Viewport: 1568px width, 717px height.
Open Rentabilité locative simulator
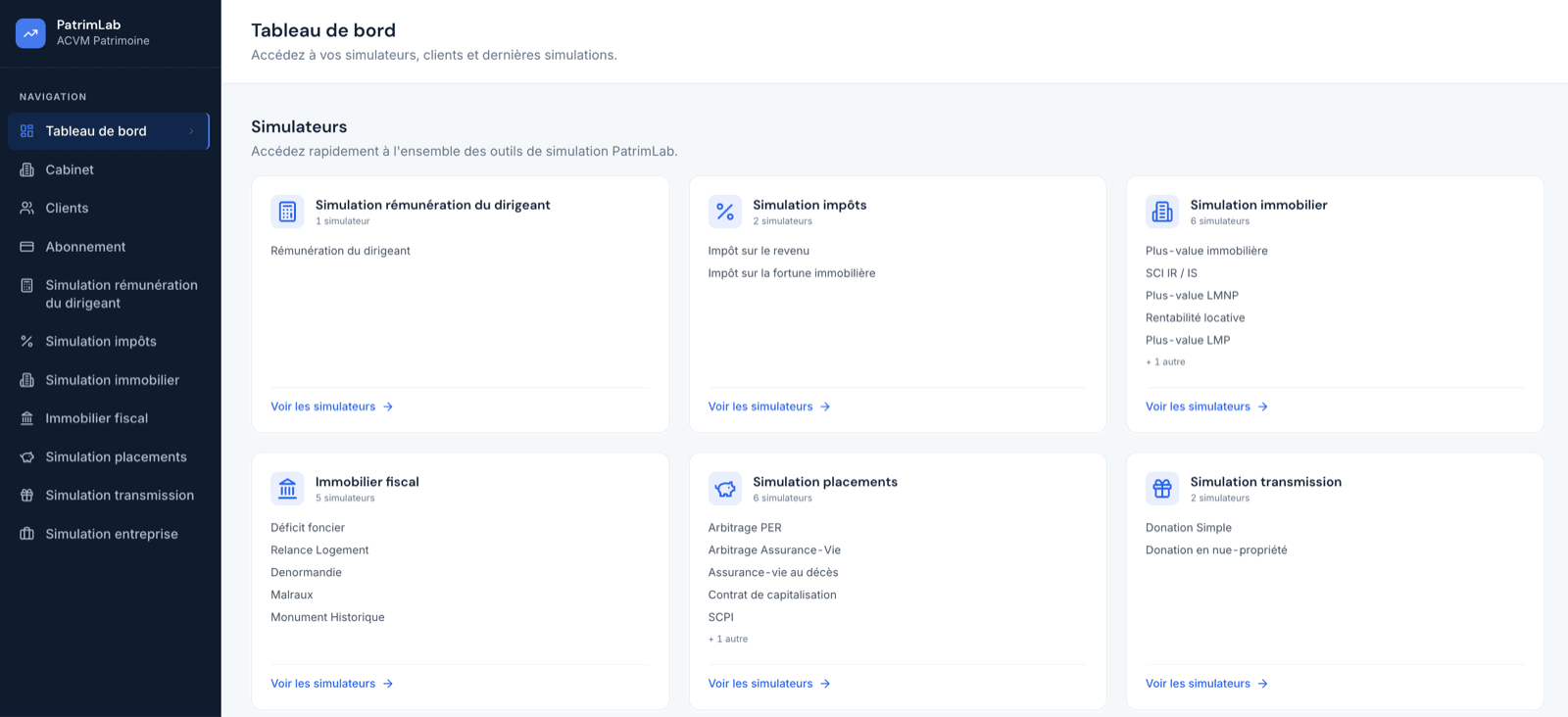point(1195,318)
